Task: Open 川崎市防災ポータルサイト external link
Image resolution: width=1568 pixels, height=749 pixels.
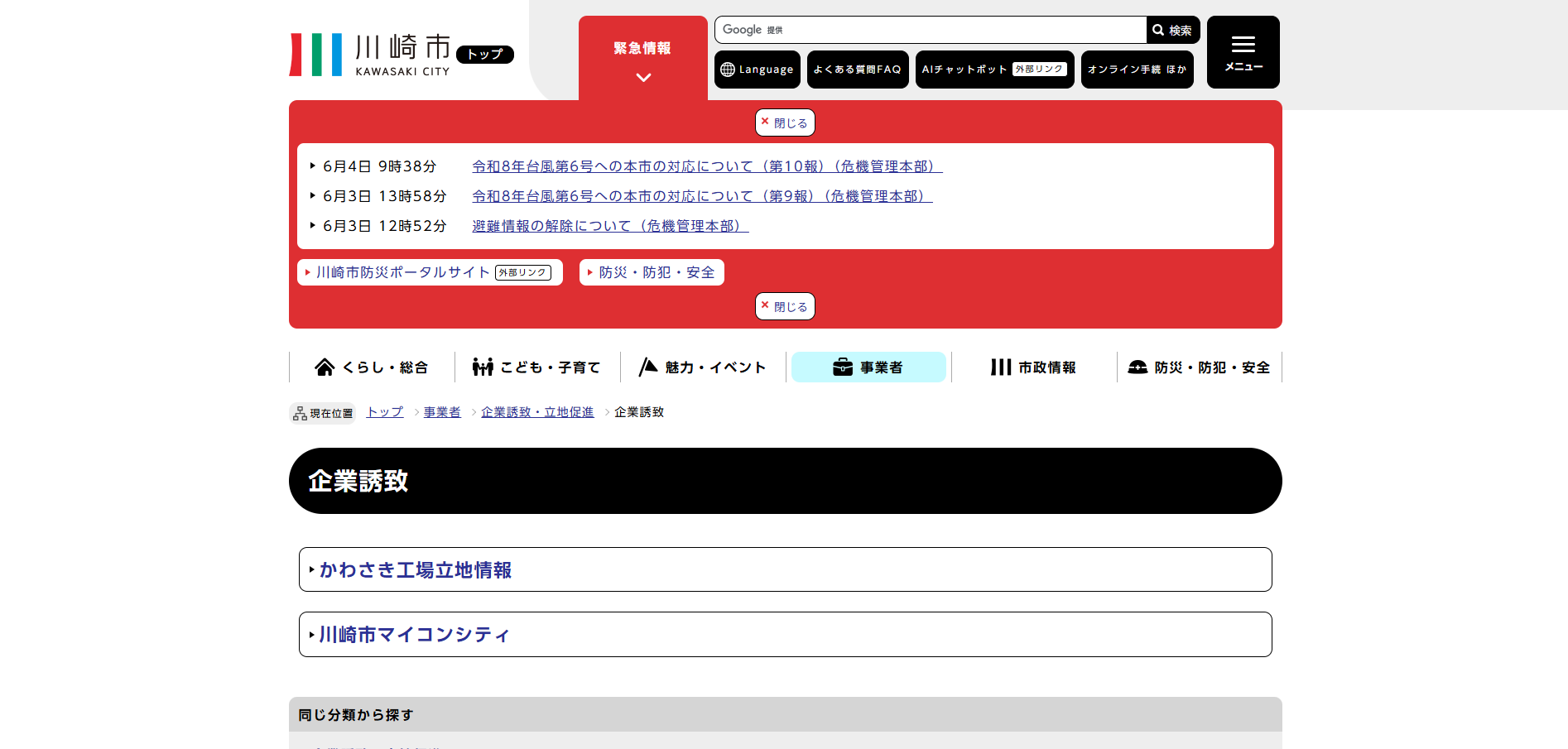Action: pyautogui.click(x=430, y=272)
